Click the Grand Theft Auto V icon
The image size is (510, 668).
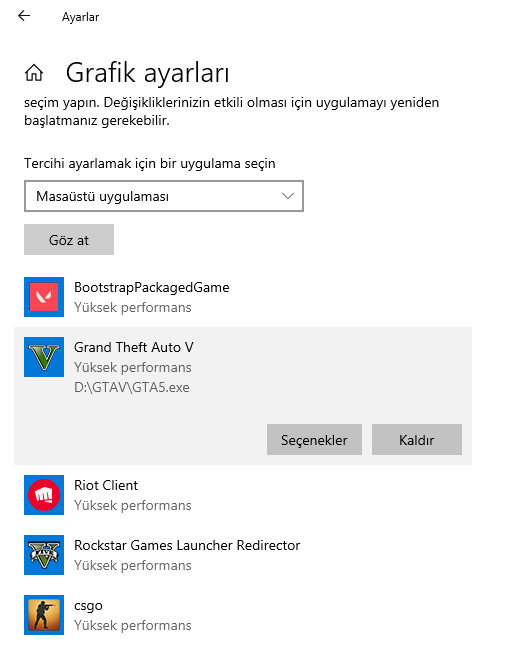44,357
